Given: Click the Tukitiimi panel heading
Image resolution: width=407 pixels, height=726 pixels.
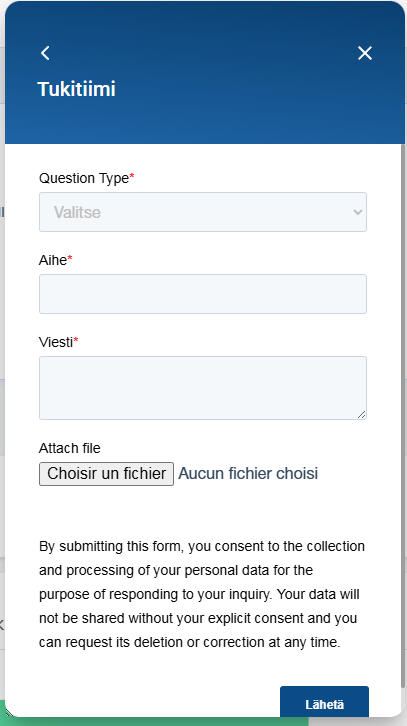Looking at the screenshot, I should (x=76, y=89).
